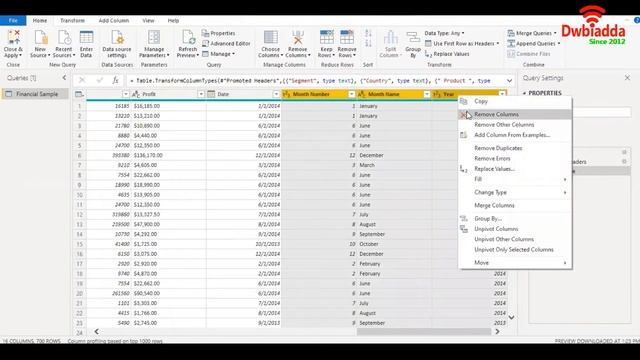This screenshot has height=360, width=640.
Task: Open the Merge Queries option
Action: point(532,33)
